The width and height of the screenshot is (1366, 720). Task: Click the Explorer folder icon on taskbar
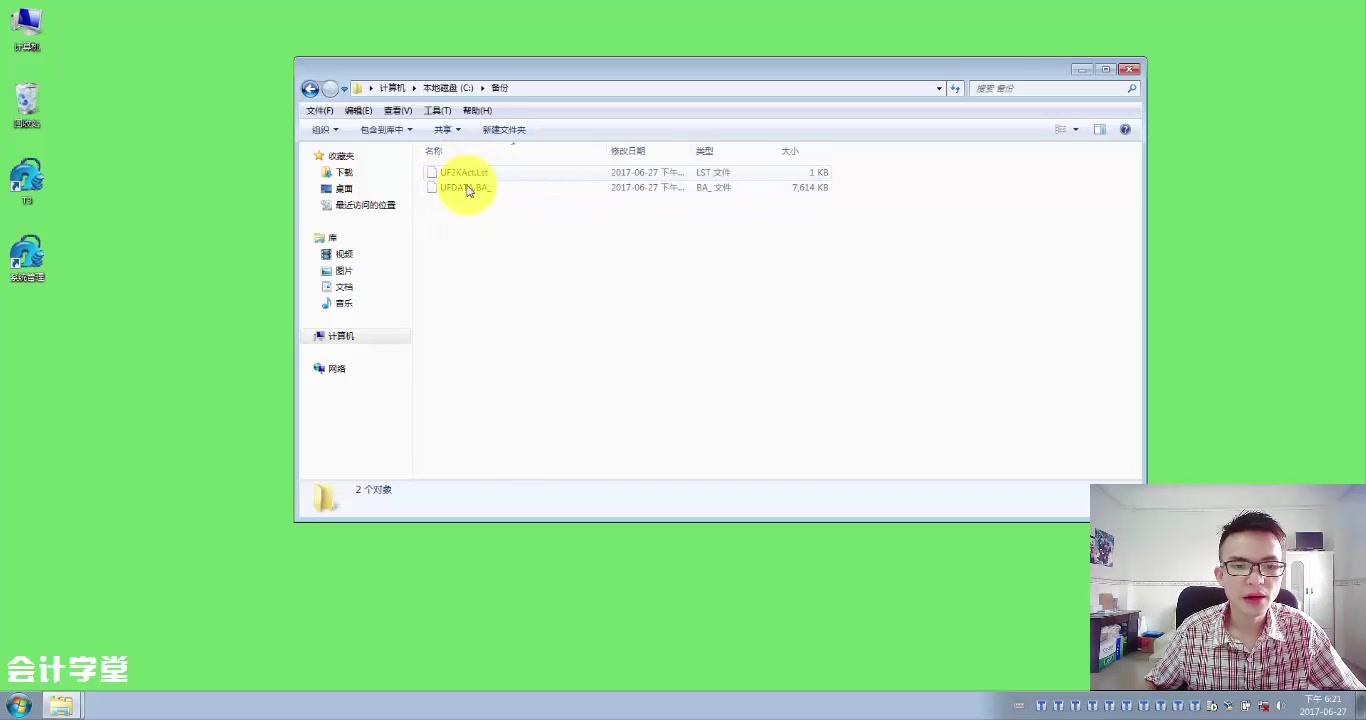click(x=60, y=706)
